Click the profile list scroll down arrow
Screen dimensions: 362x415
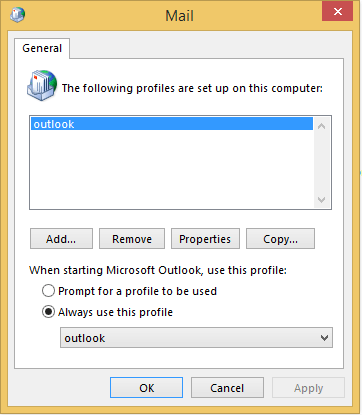pos(321,200)
